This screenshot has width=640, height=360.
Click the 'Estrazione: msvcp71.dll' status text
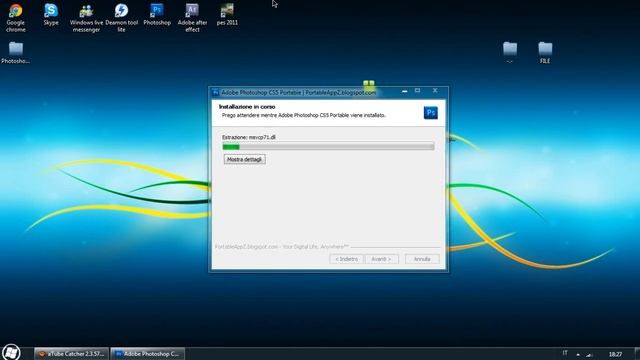pos(249,137)
